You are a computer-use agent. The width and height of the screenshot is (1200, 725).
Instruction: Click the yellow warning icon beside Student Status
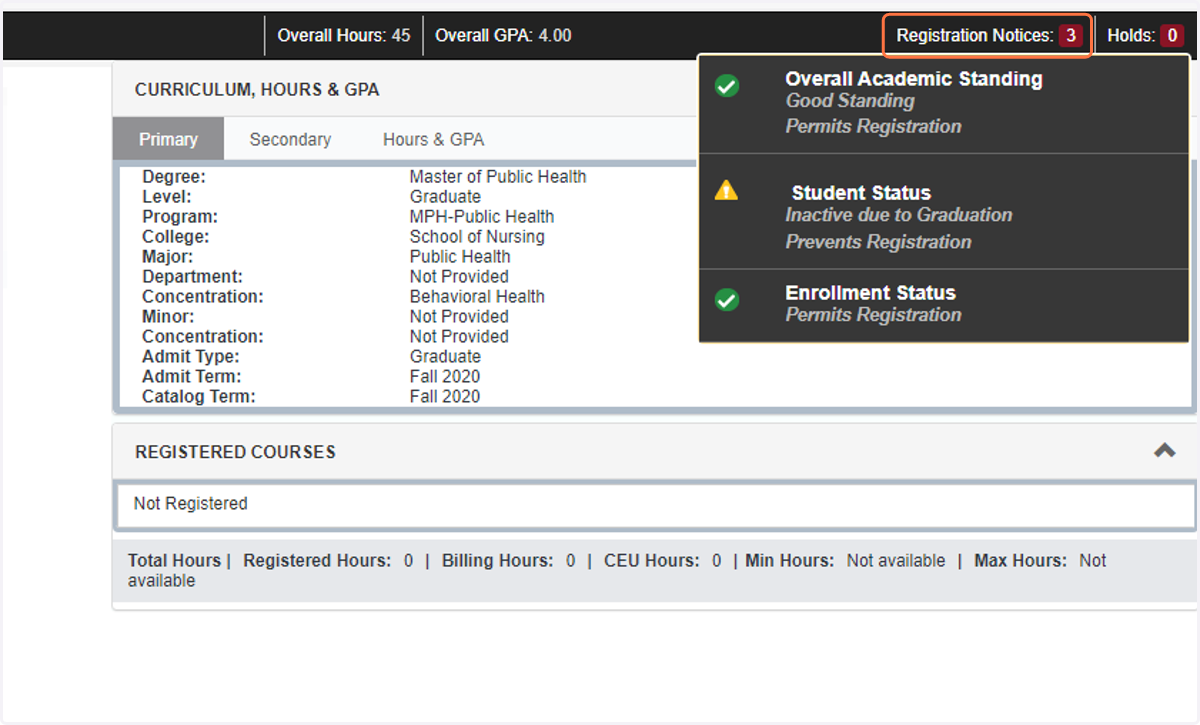point(726,190)
